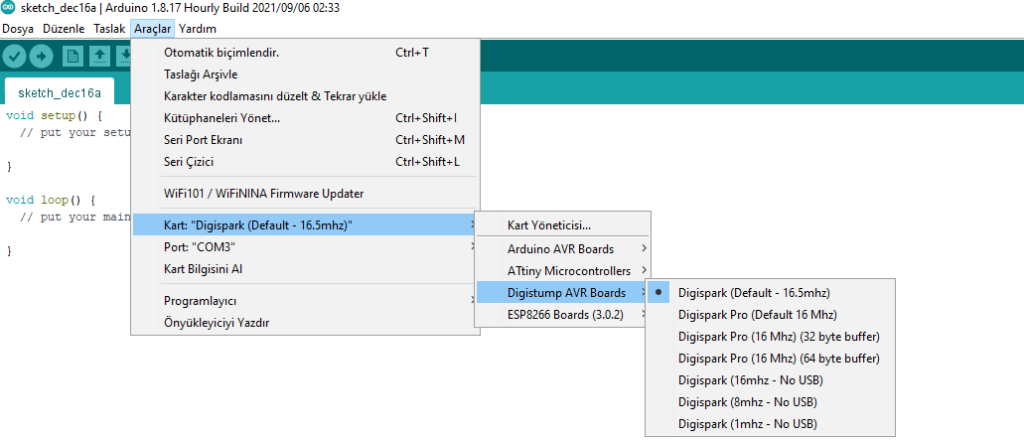Click the New sketch page icon
Image resolution: width=1024 pixels, height=440 pixels.
[x=72, y=56]
